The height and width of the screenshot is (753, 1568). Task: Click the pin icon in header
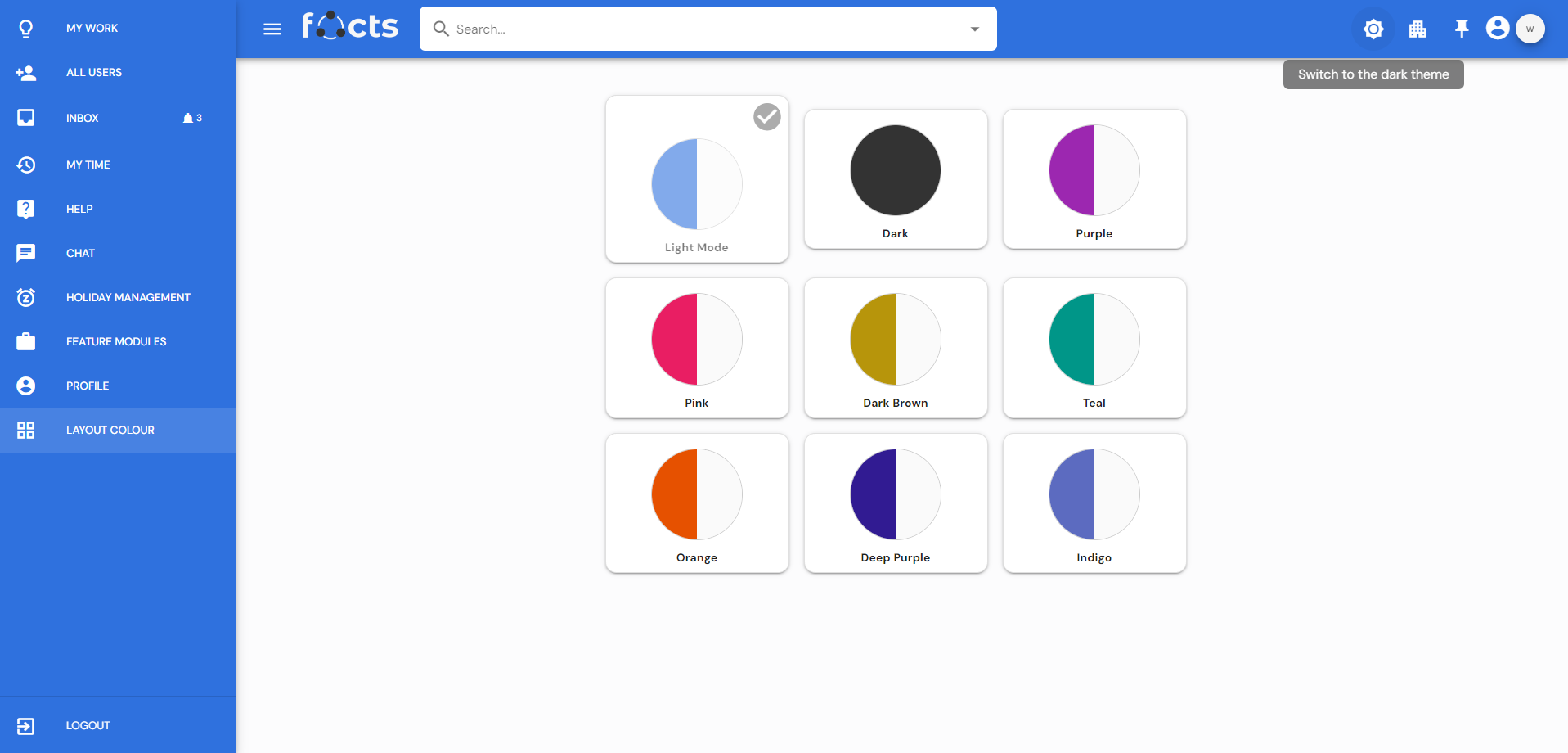(1461, 29)
